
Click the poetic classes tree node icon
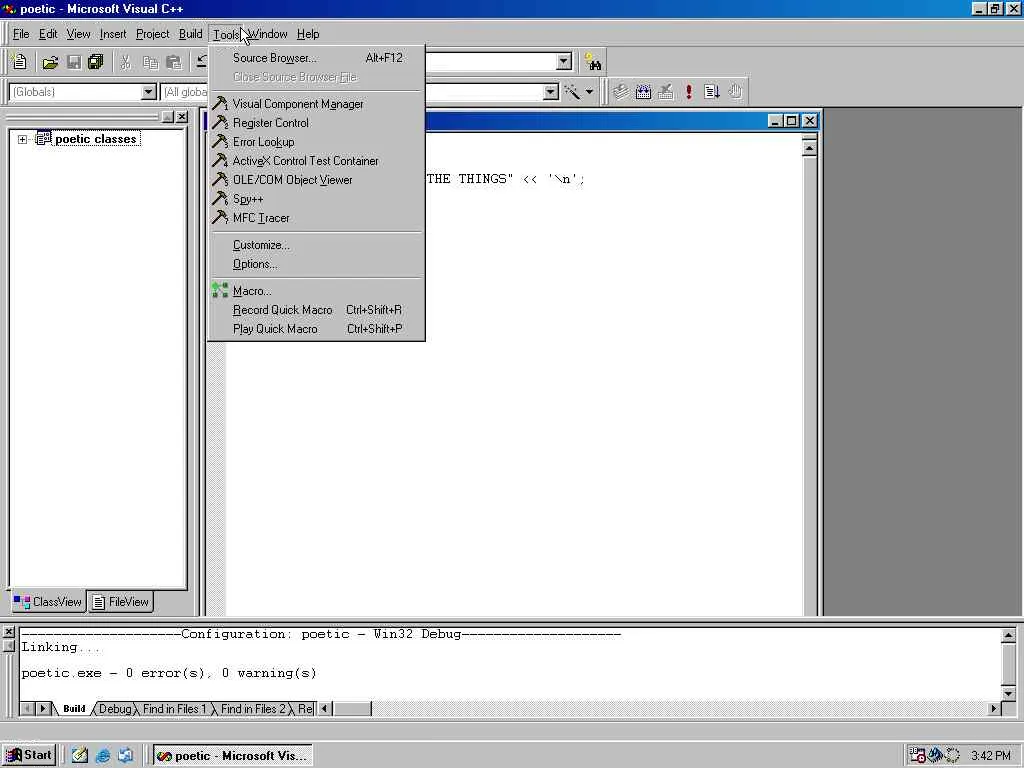(43, 138)
